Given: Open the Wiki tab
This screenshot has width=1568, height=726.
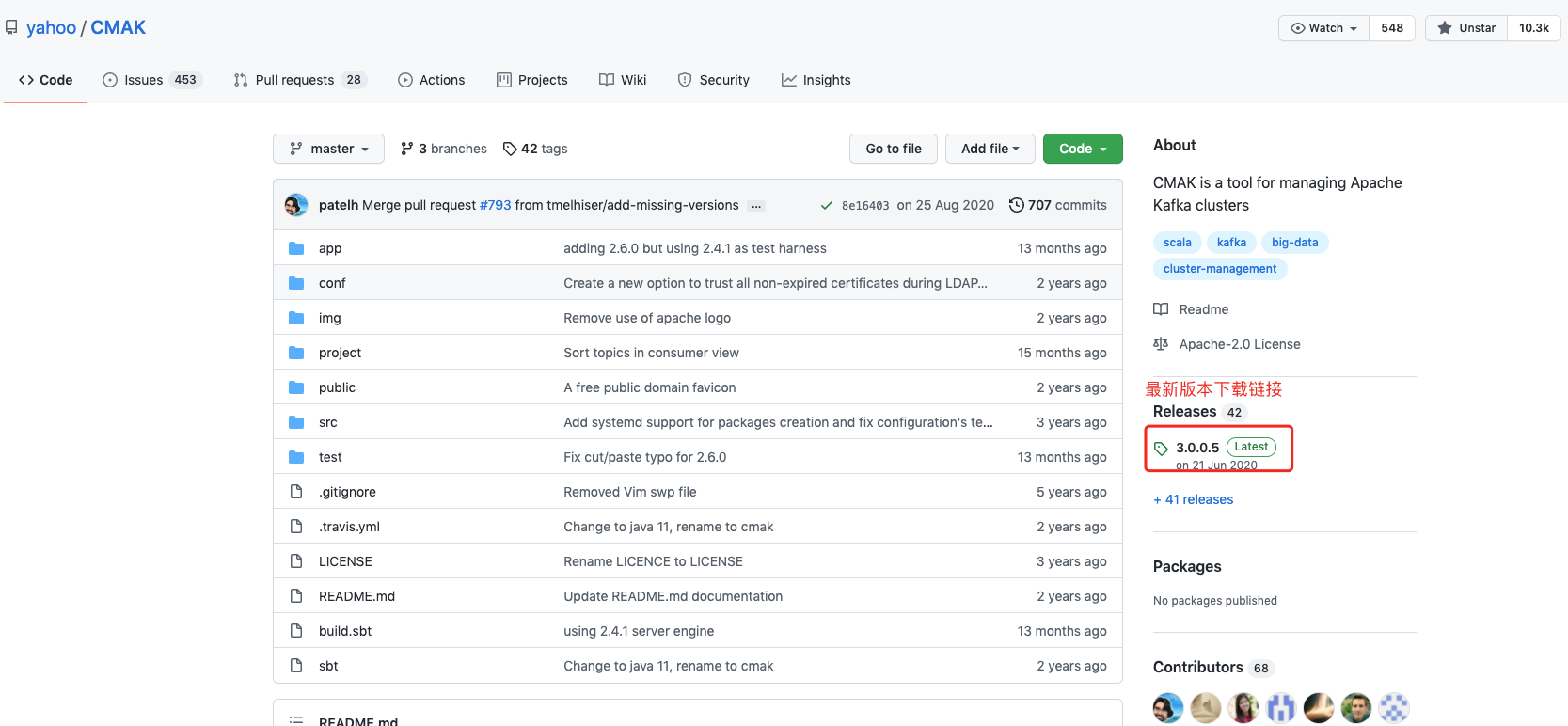Looking at the screenshot, I should [x=623, y=80].
